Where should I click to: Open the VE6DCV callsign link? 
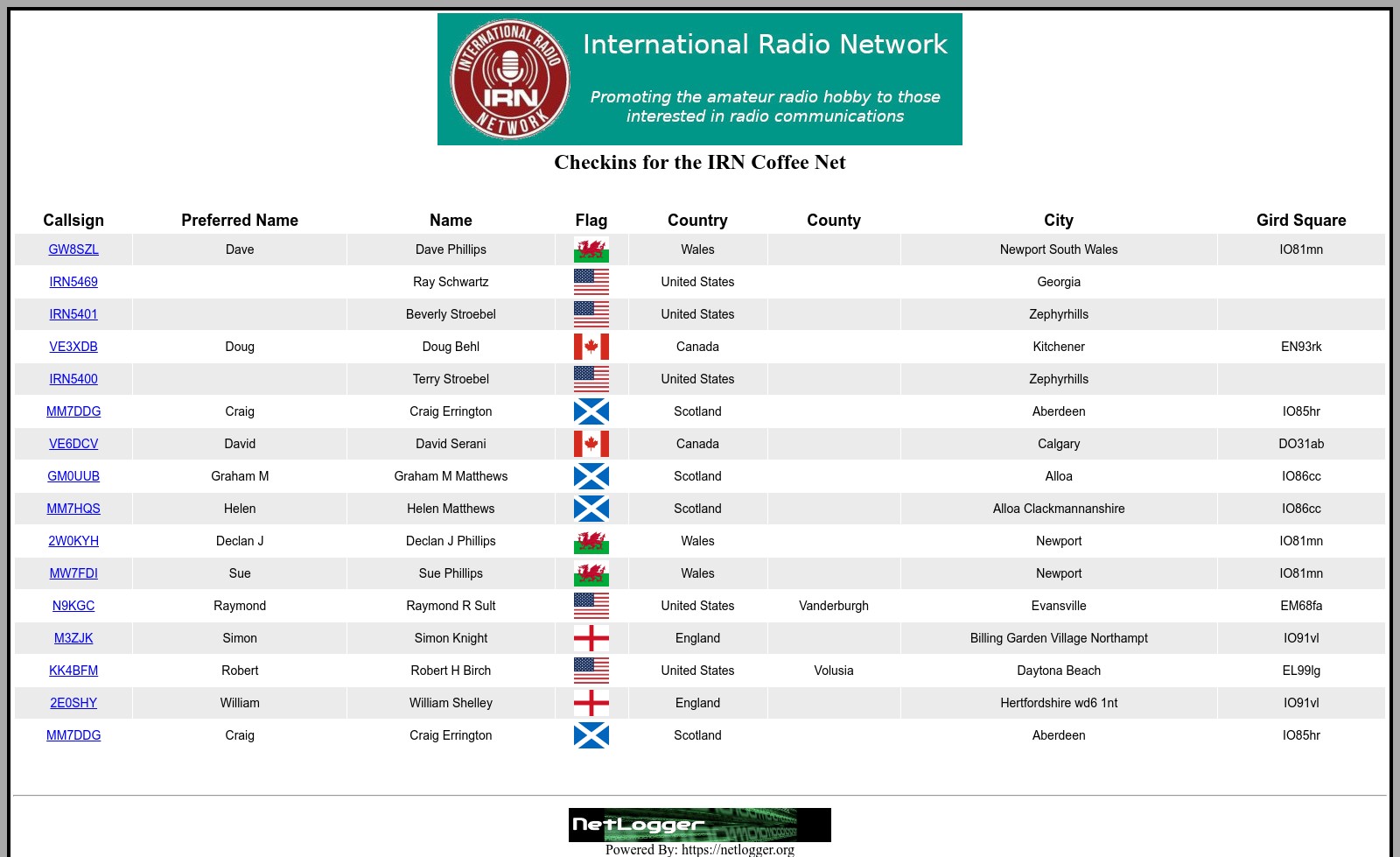point(73,444)
